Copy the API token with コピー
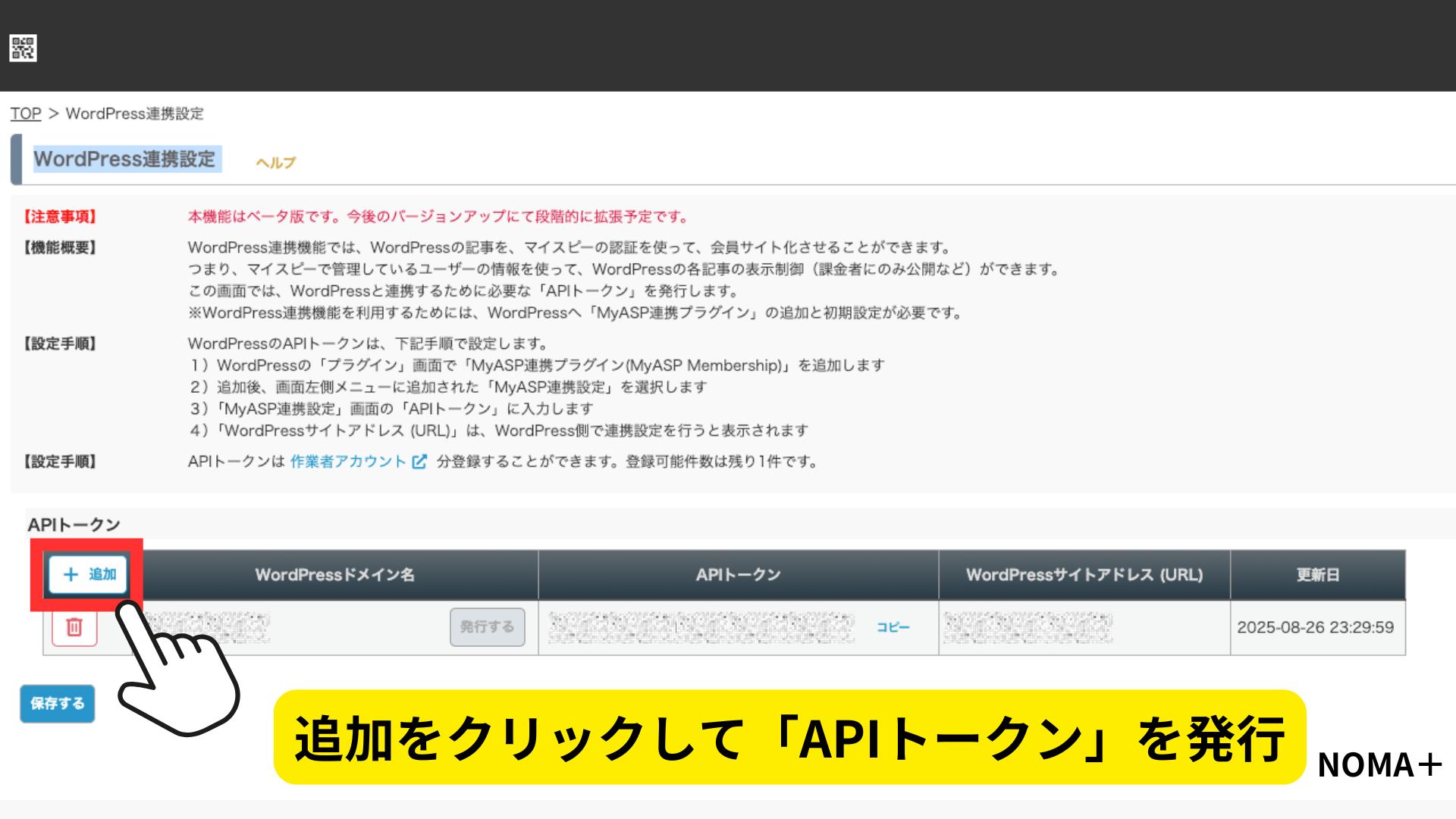Viewport: 1456px width, 819px height. point(893,627)
